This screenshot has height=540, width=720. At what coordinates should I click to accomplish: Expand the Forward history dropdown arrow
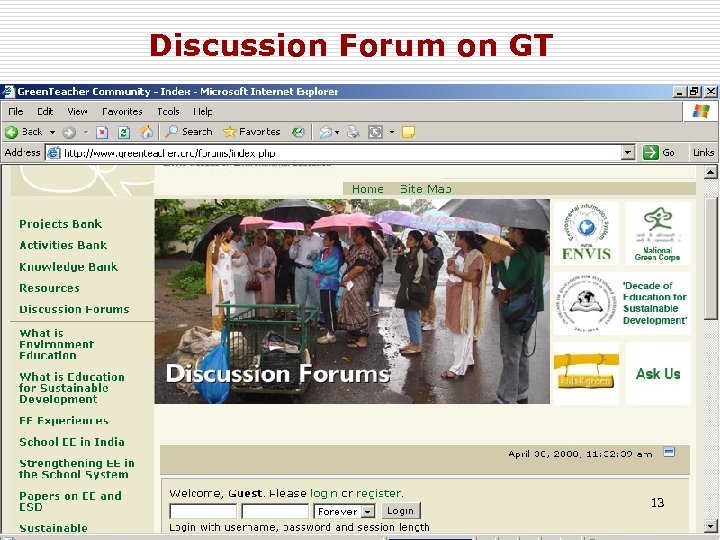(x=86, y=132)
